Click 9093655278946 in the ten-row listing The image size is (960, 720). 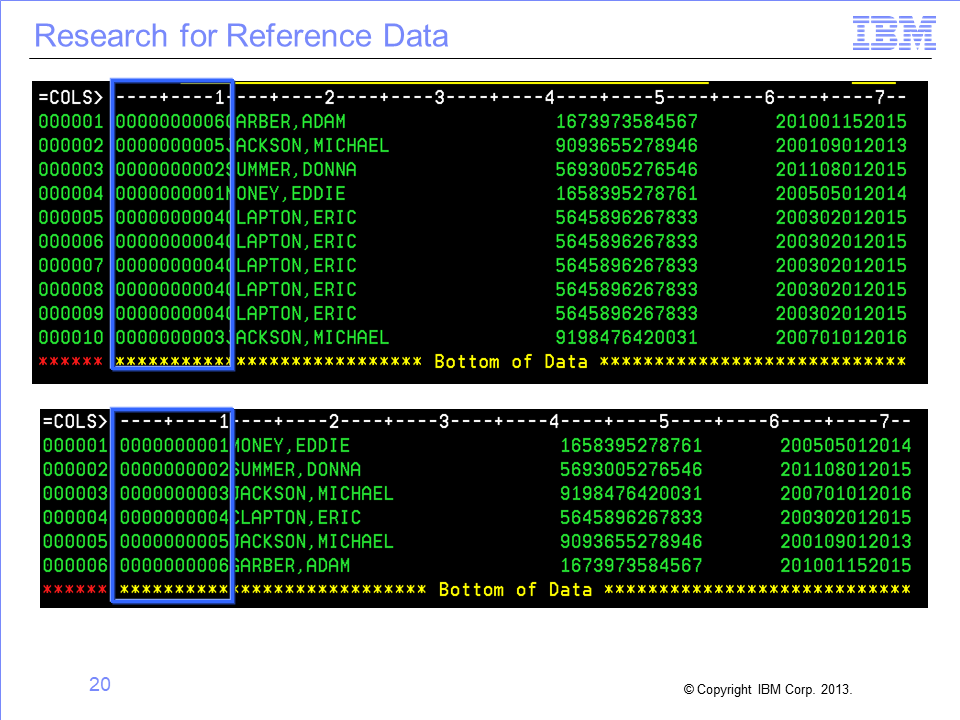click(x=626, y=145)
